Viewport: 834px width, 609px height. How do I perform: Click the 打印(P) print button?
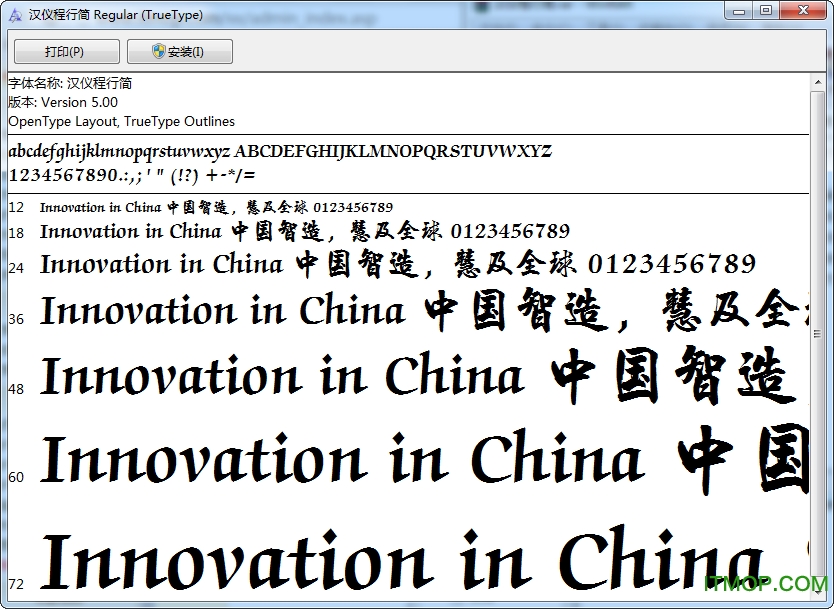point(66,52)
